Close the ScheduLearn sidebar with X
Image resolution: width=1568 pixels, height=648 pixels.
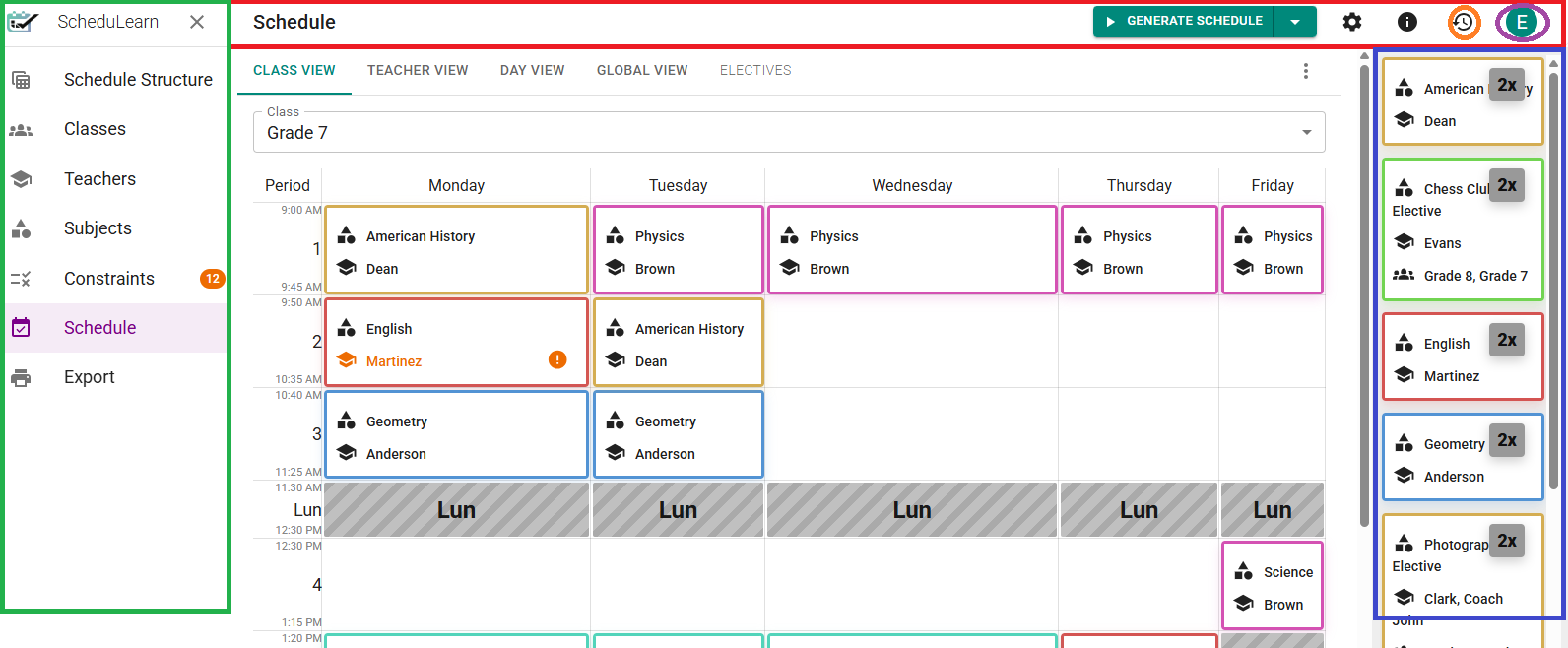[x=197, y=22]
